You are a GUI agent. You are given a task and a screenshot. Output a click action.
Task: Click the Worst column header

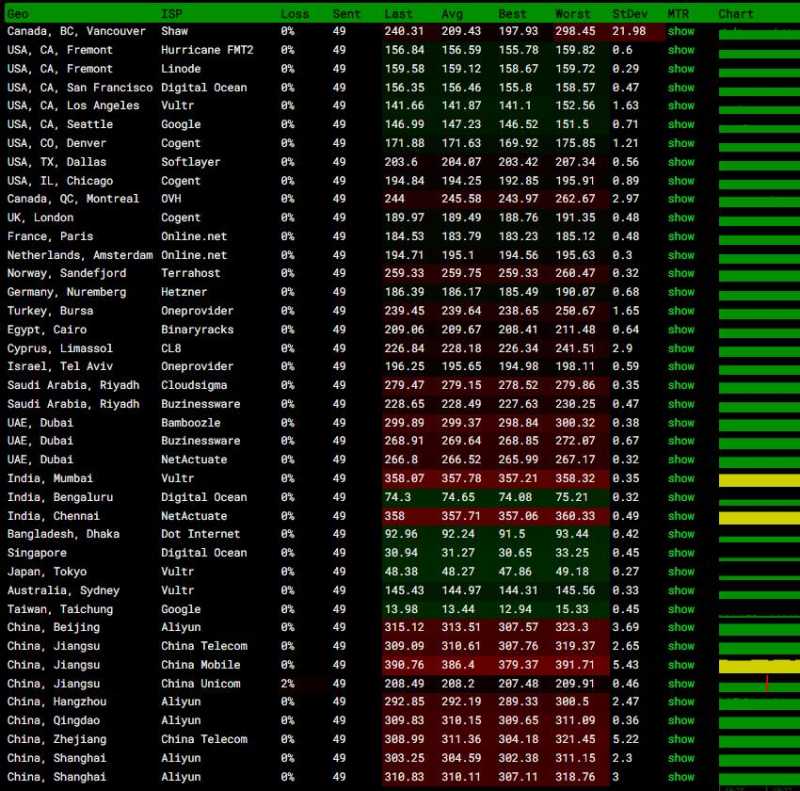[x=572, y=14]
